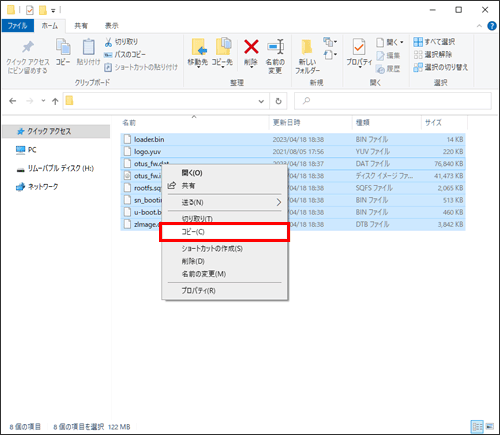The width and height of the screenshot is (500, 435).
Task: Expand the address bar history dropdown
Action: click(x=261, y=101)
